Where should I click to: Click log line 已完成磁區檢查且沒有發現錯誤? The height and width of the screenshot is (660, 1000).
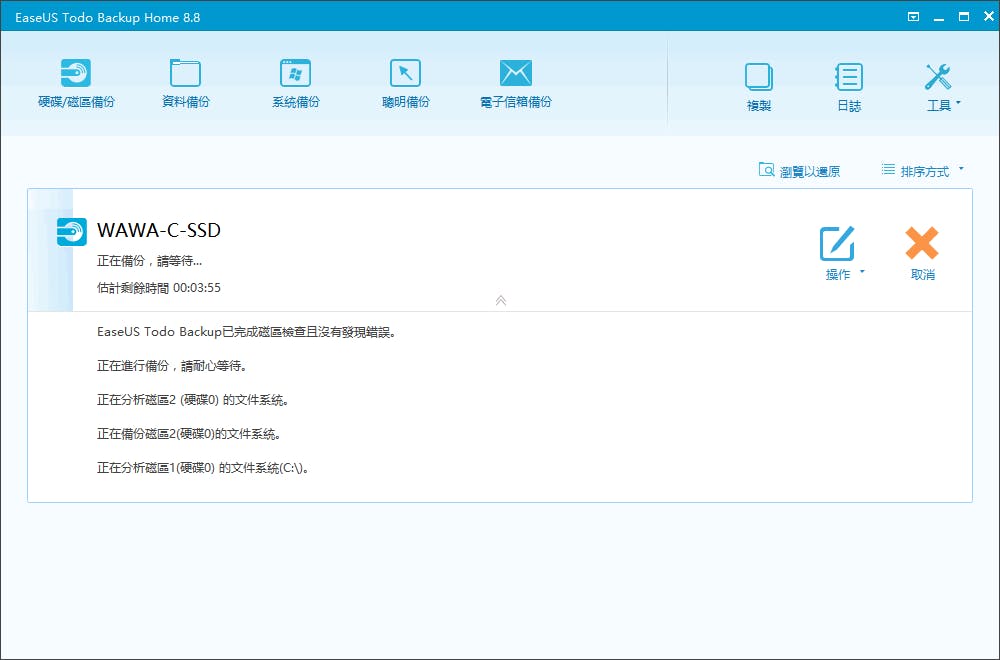pos(246,332)
